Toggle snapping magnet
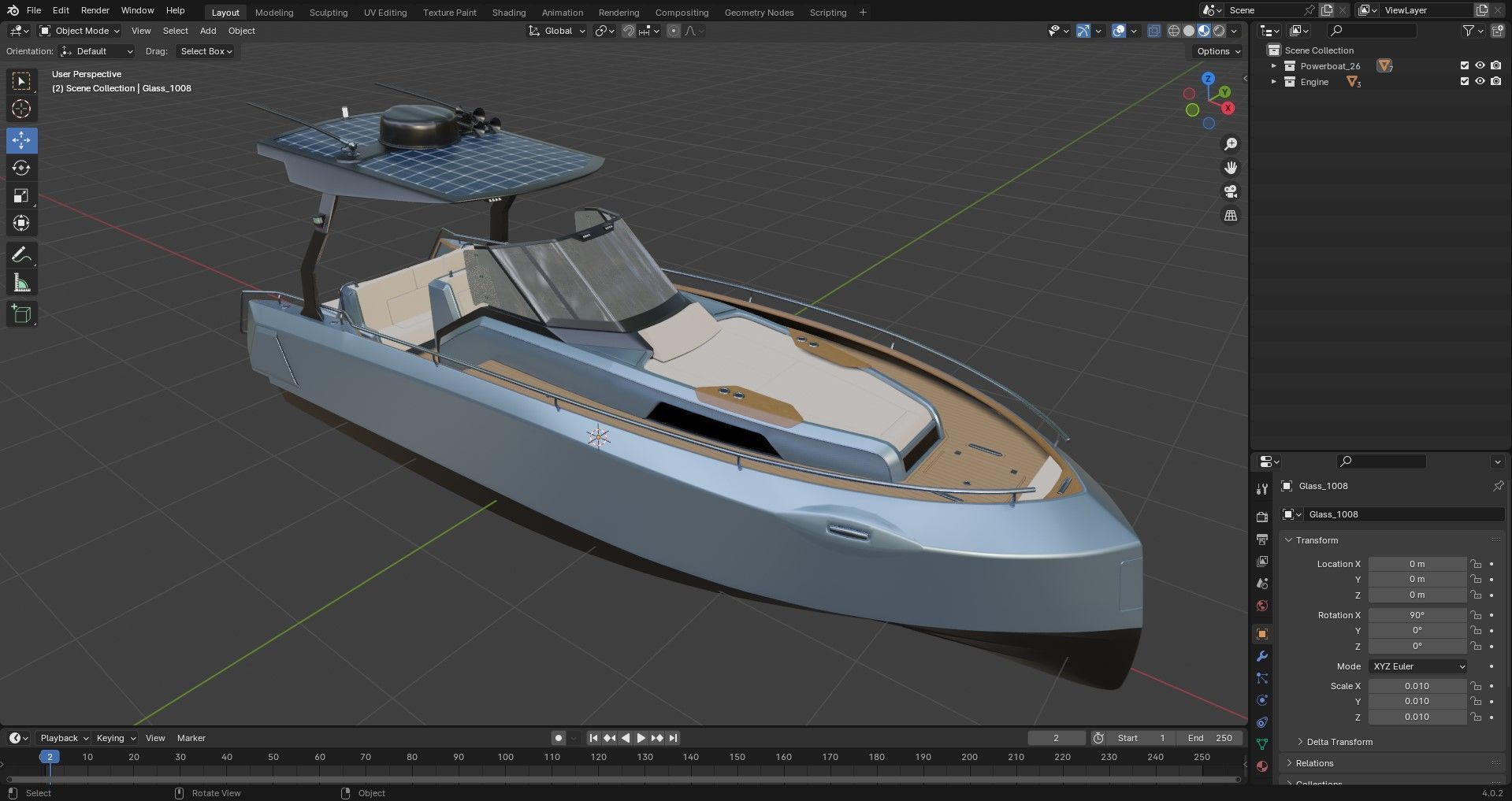Viewport: 1512px width, 801px height. pos(628,31)
